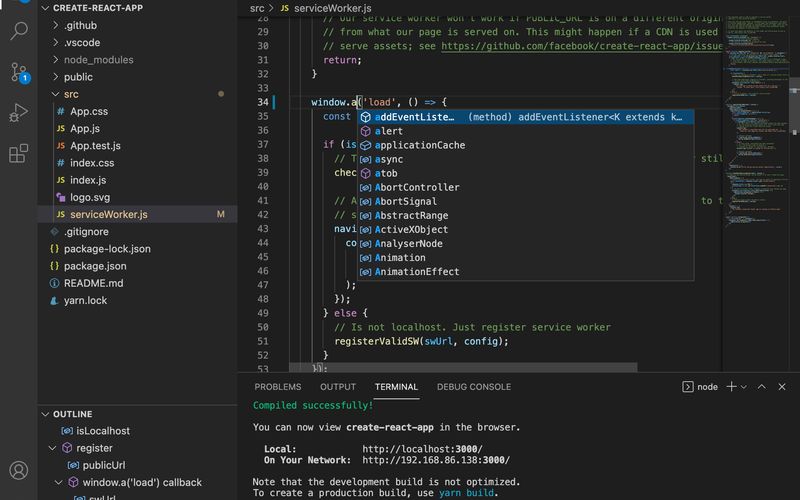Switch to the DEBUG CONSOLE tab

pyautogui.click(x=474, y=387)
